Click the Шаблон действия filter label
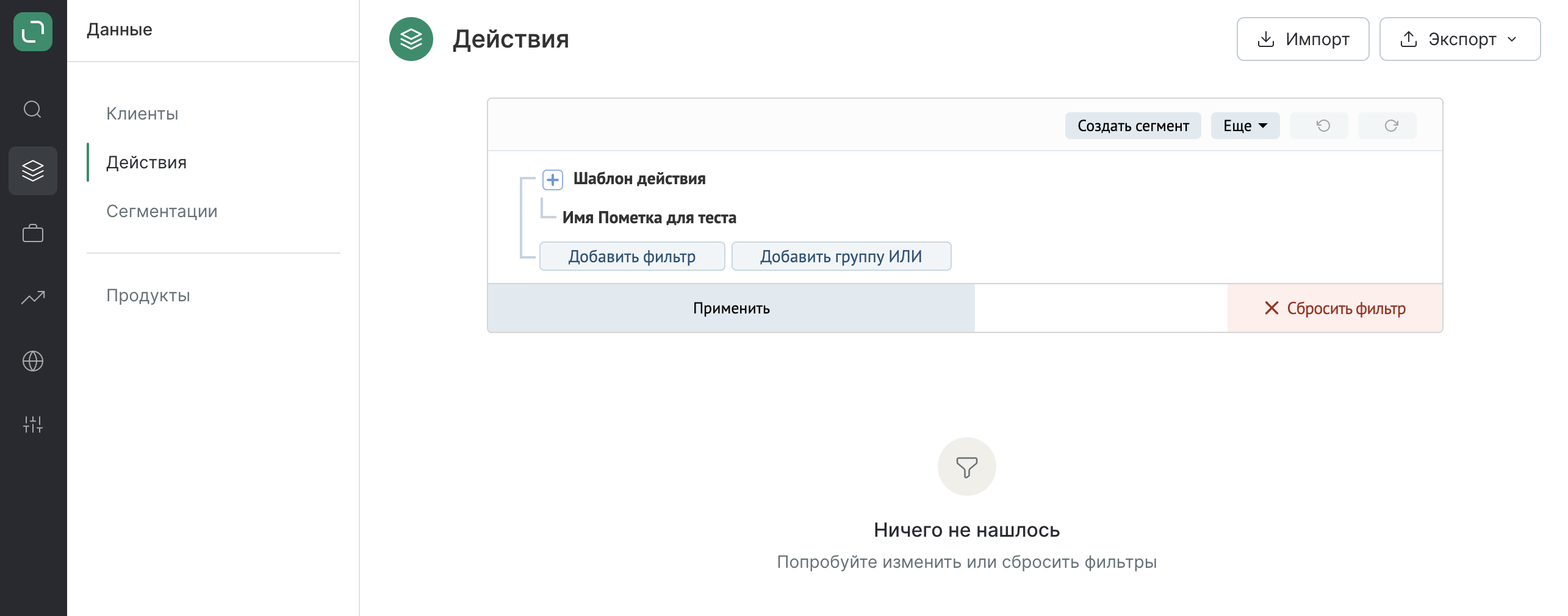Image resolution: width=1568 pixels, height=616 pixels. pos(639,179)
